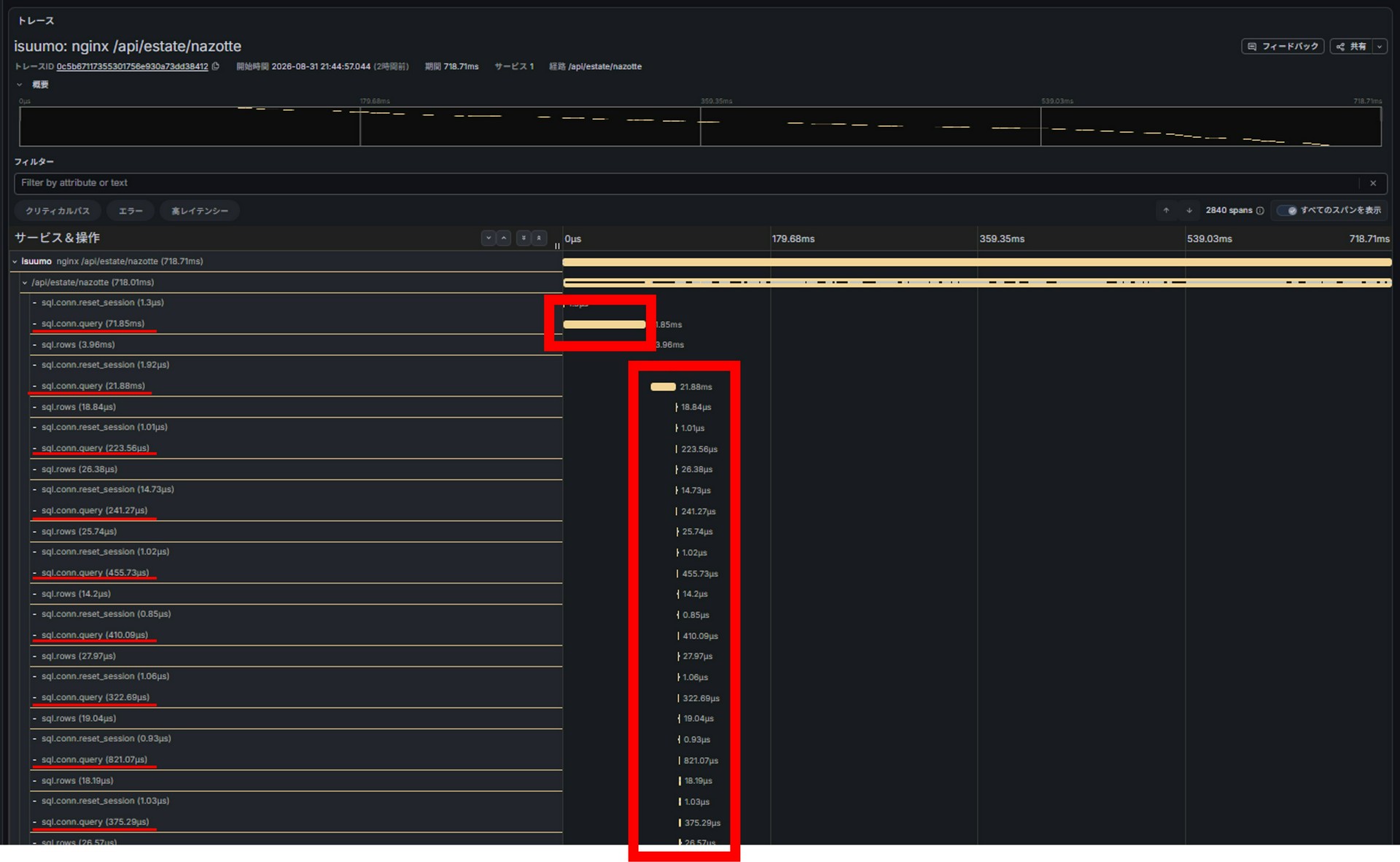Toggle the クリティカルパス filter chip
The height and width of the screenshot is (862, 1400).
[58, 211]
